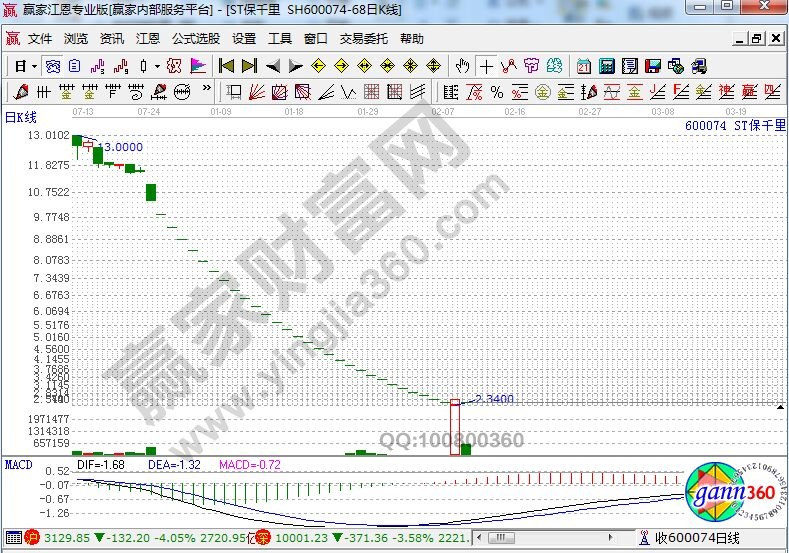The height and width of the screenshot is (553, 789).
Task: Click the computer connection icon
Action: [x=699, y=66]
